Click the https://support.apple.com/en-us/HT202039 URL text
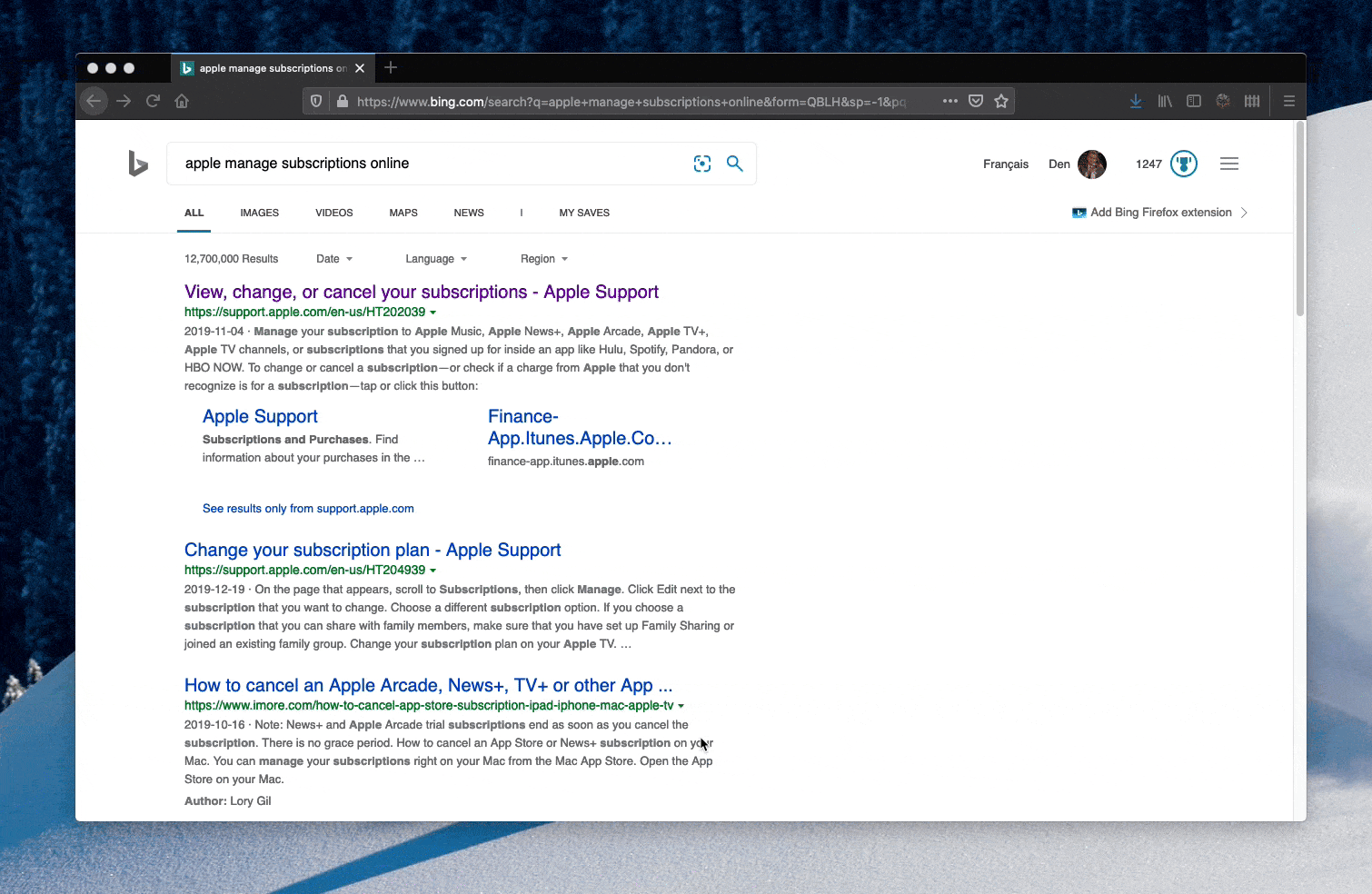This screenshot has height=894, width=1372. pos(304,313)
